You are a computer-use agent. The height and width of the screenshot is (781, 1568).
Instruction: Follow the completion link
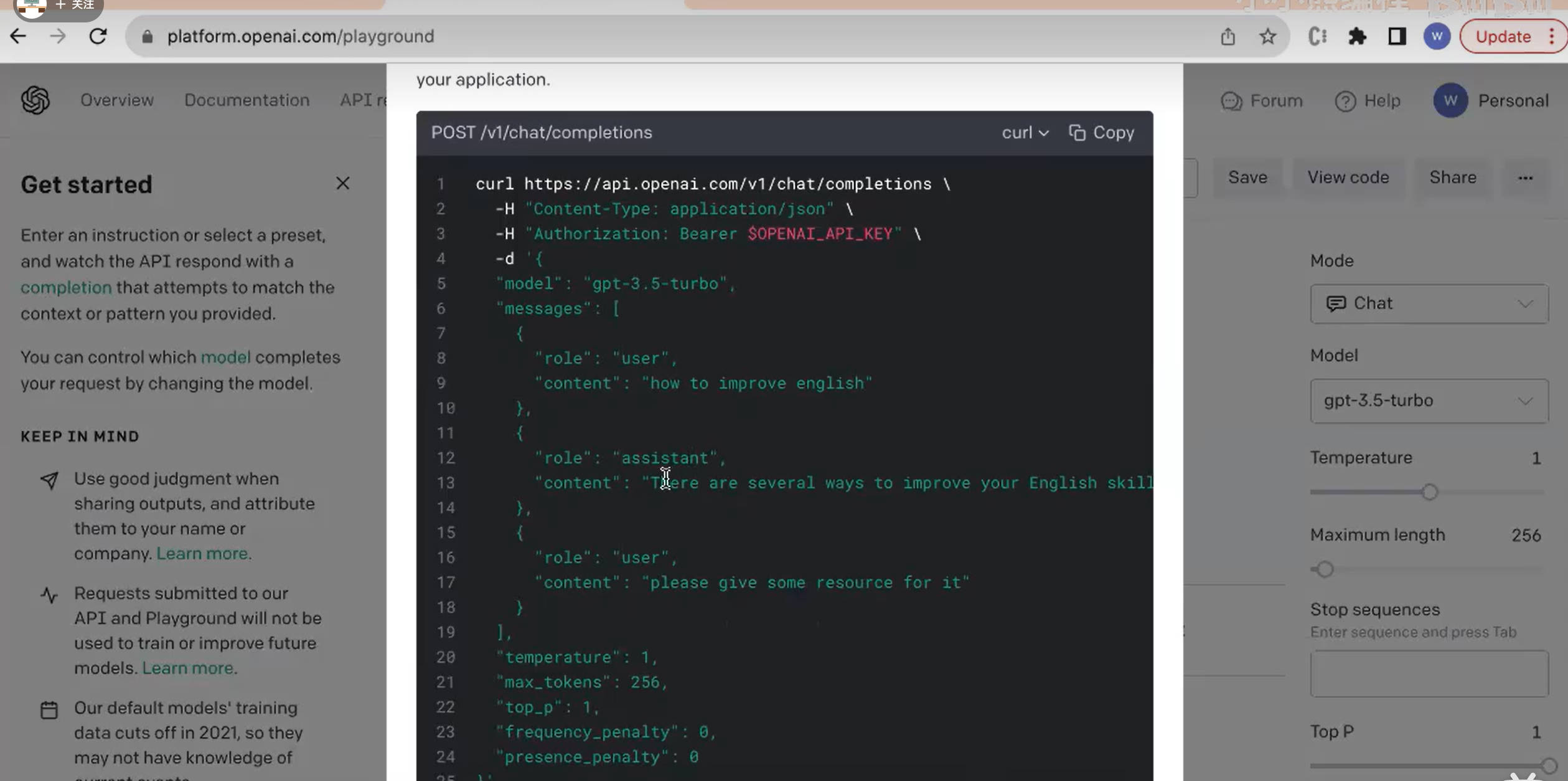click(x=66, y=287)
